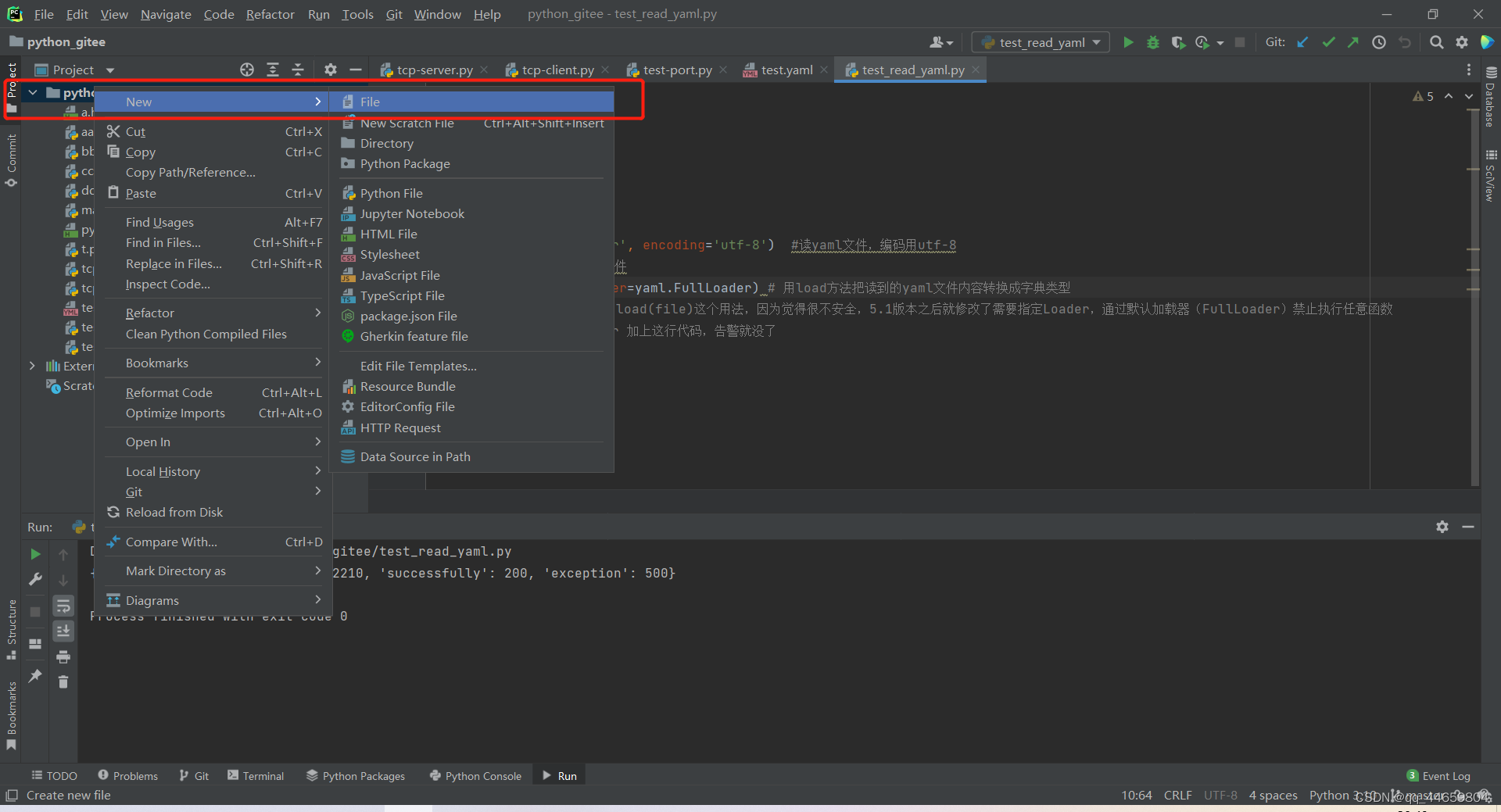Open the test_read_yaml run configuration dropdown

(1041, 42)
